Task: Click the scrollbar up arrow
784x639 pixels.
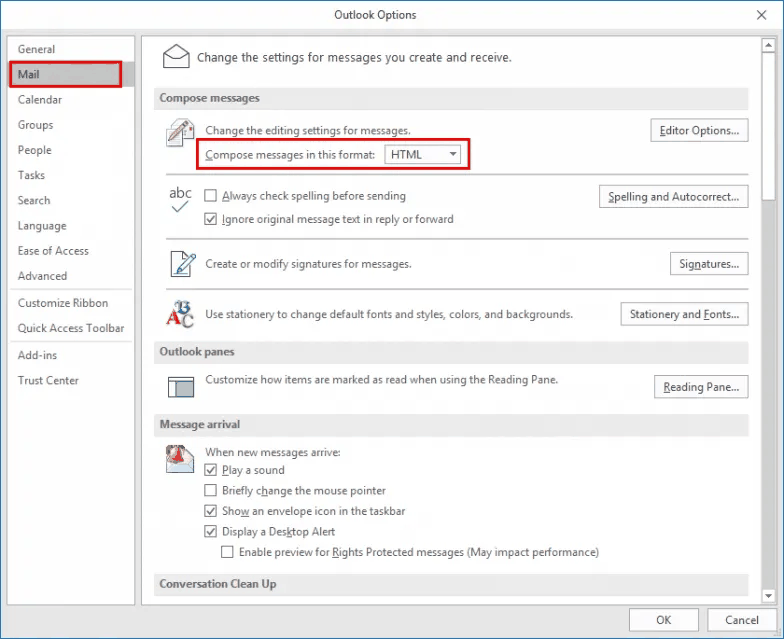Action: [768, 45]
